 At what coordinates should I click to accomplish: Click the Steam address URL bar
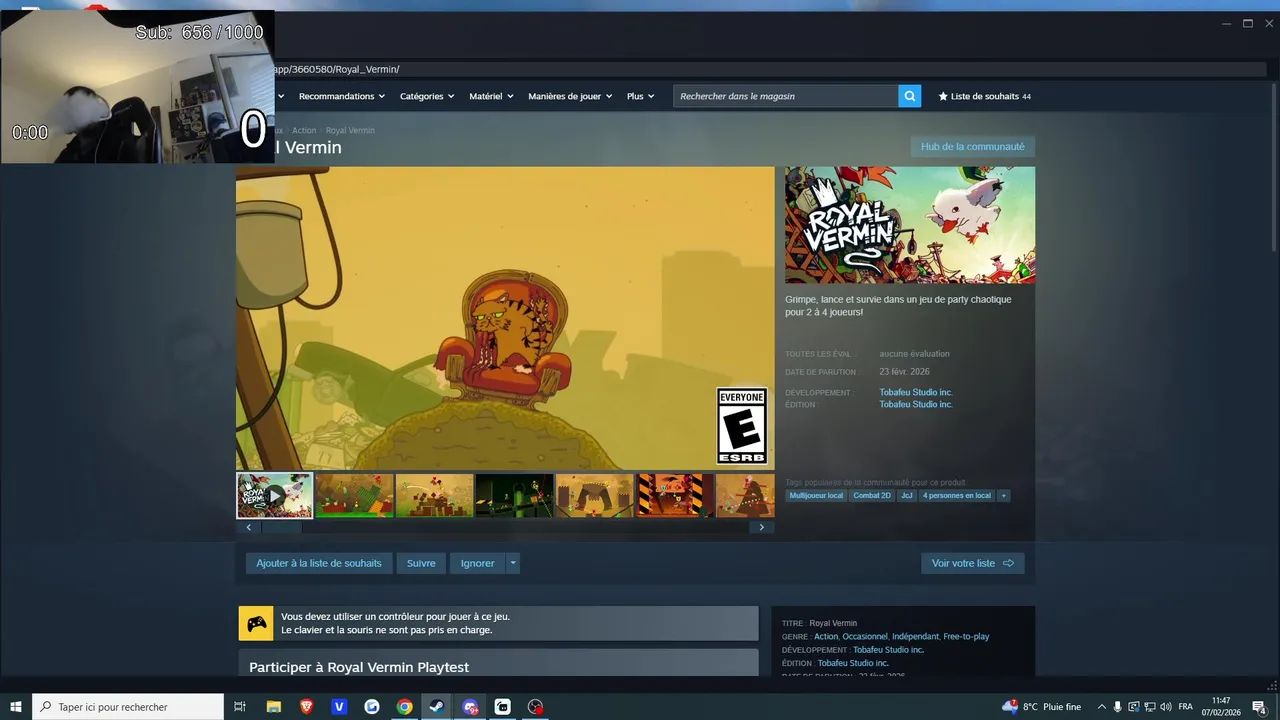pos(770,69)
